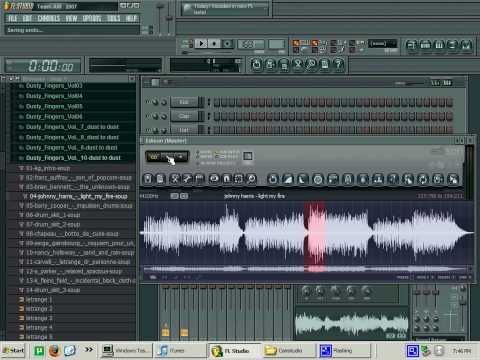Open the EDIT menu
This screenshot has width=480, height=360.
pos(27,18)
